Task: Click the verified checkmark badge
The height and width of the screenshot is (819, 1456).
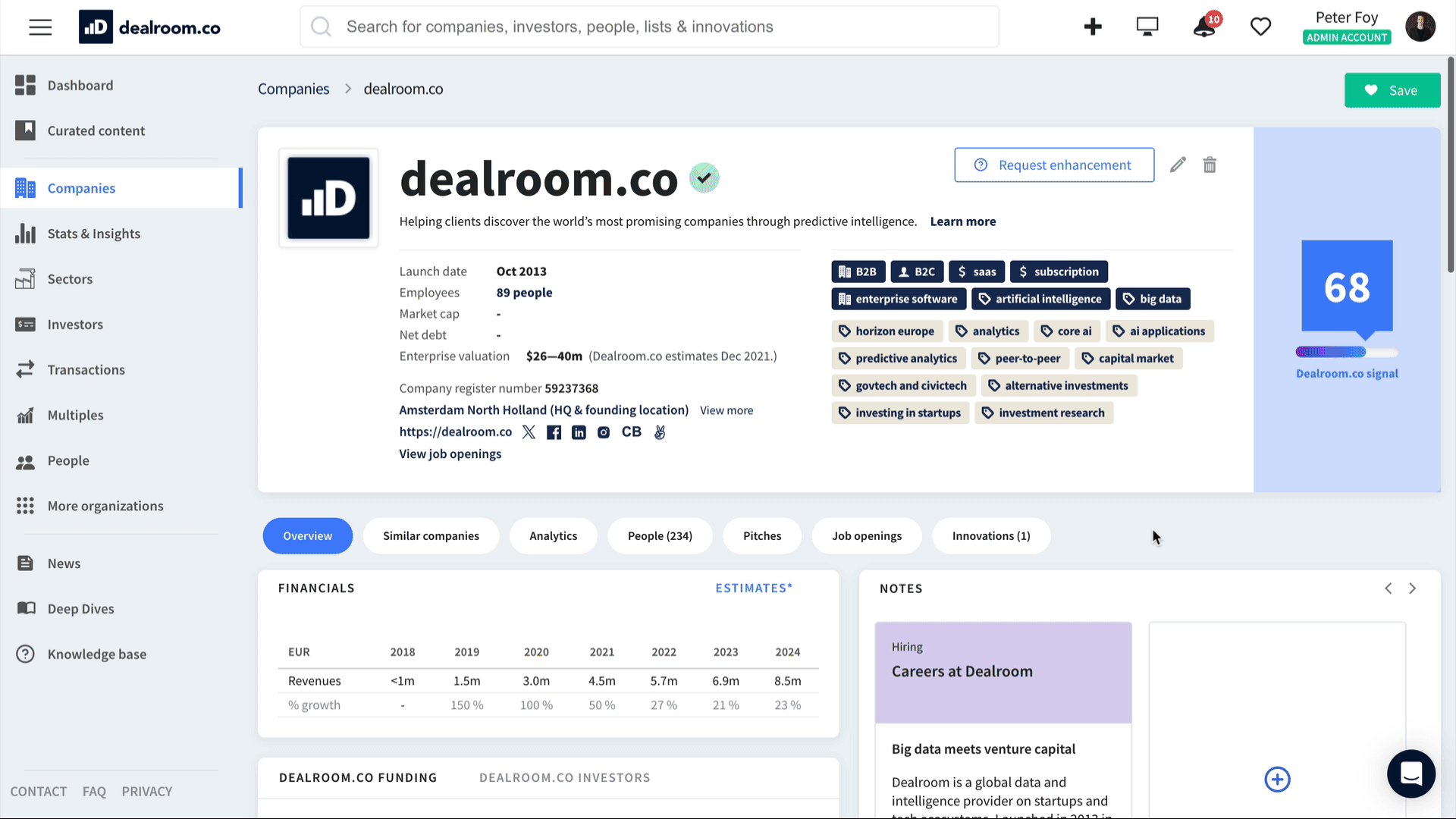Action: coord(704,178)
